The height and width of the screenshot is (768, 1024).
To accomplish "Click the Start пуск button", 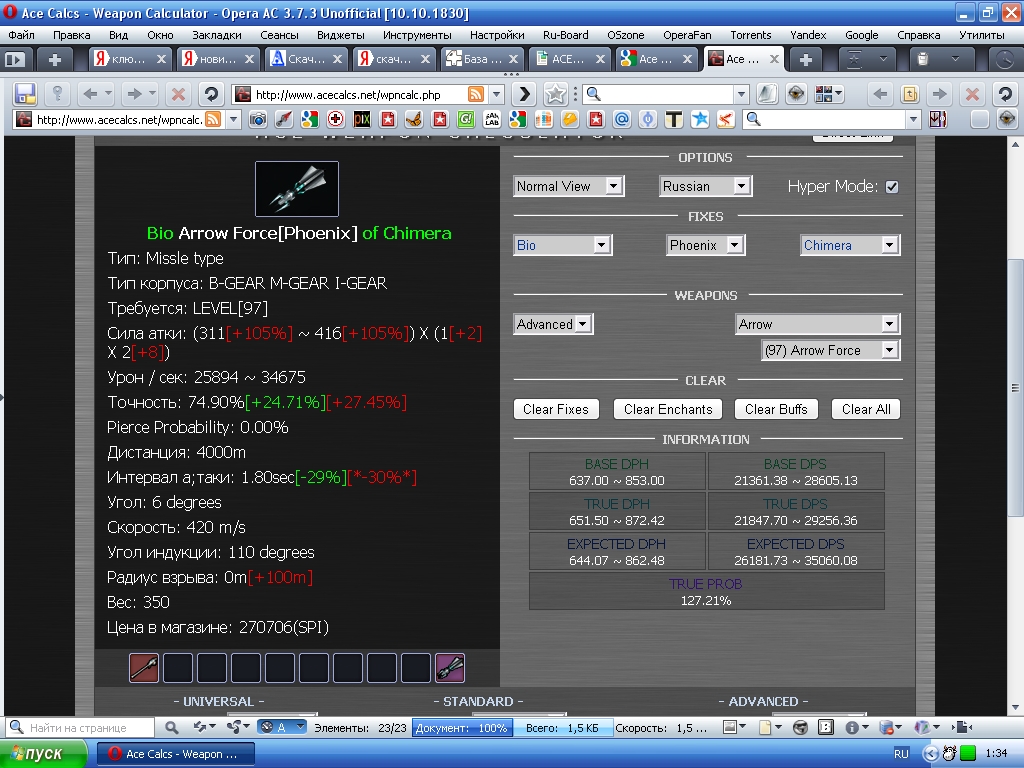I will click(x=42, y=754).
